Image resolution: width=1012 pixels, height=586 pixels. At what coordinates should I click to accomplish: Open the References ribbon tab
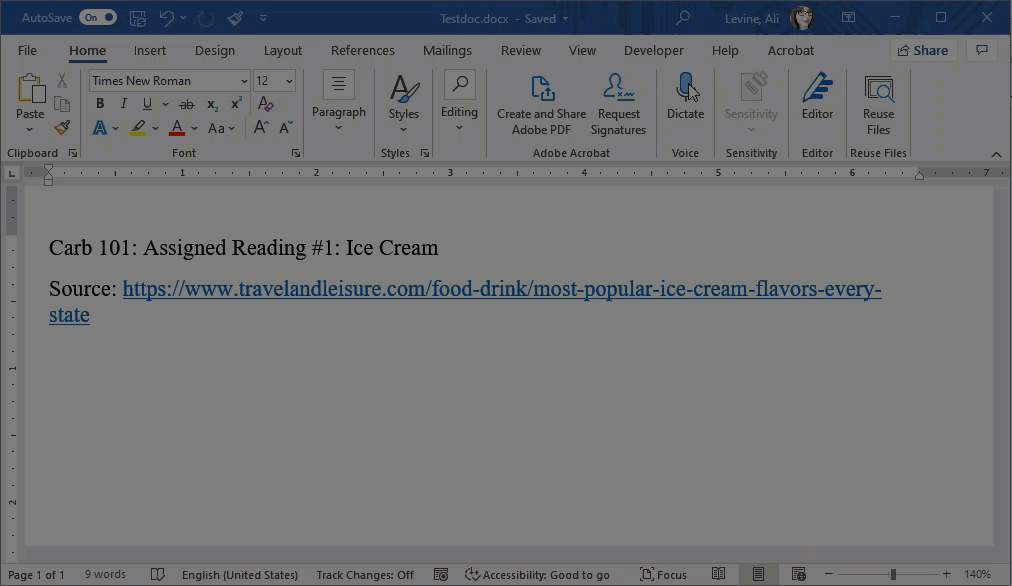pyautogui.click(x=362, y=50)
